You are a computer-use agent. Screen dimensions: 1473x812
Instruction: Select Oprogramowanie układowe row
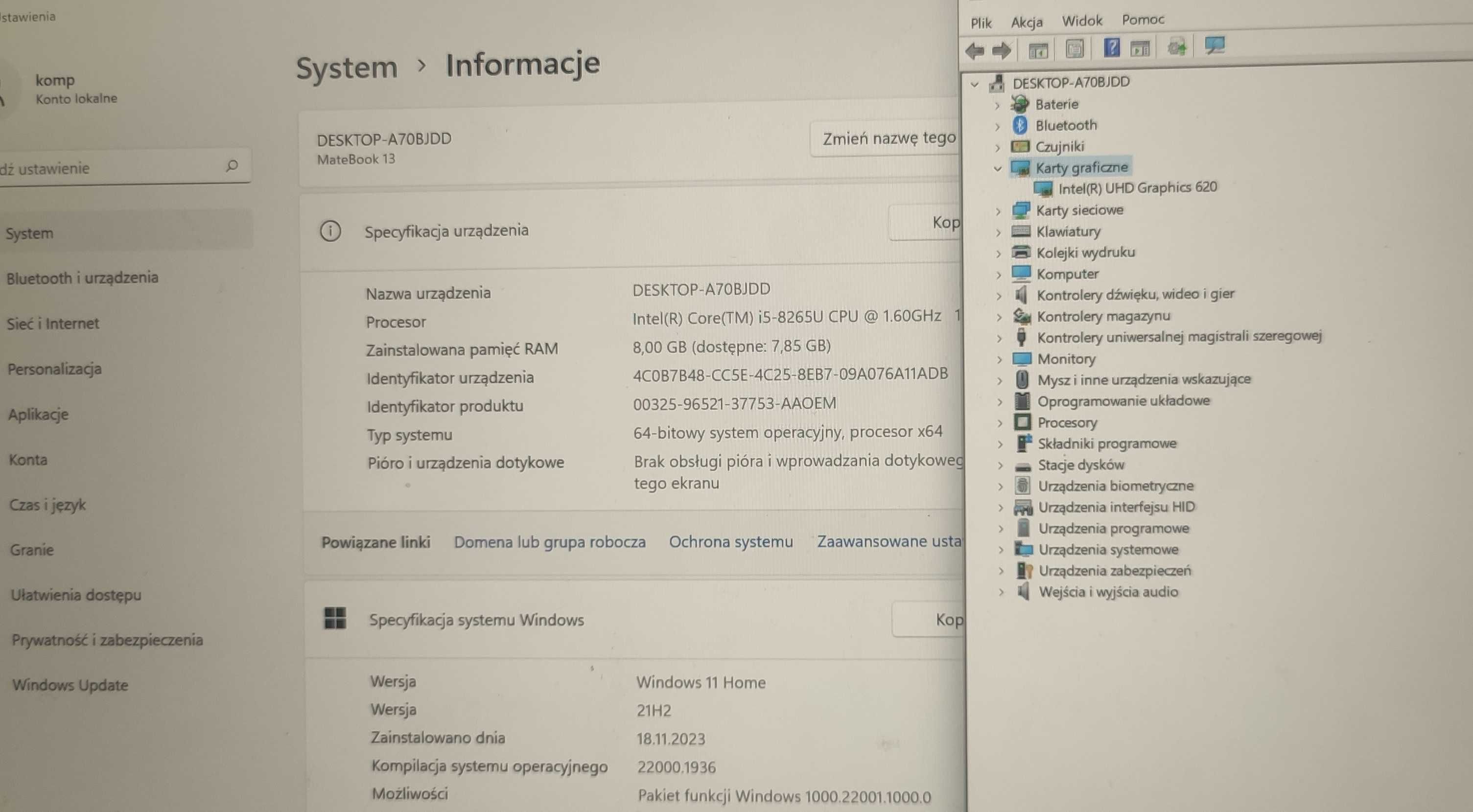coord(1123,401)
